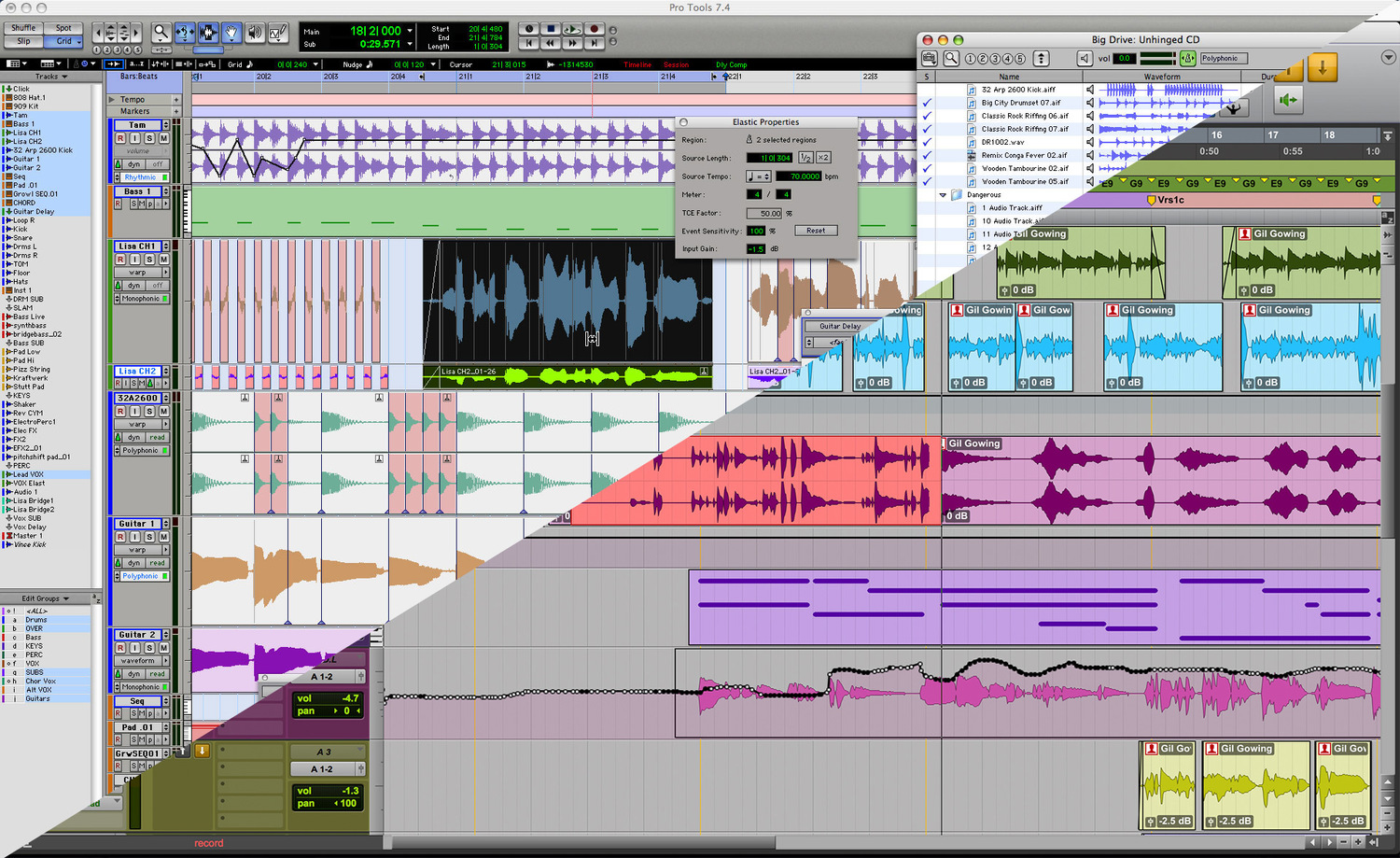Click the metronome icon in the edit toolbar
This screenshot has width=1400, height=858.
[x=77, y=63]
